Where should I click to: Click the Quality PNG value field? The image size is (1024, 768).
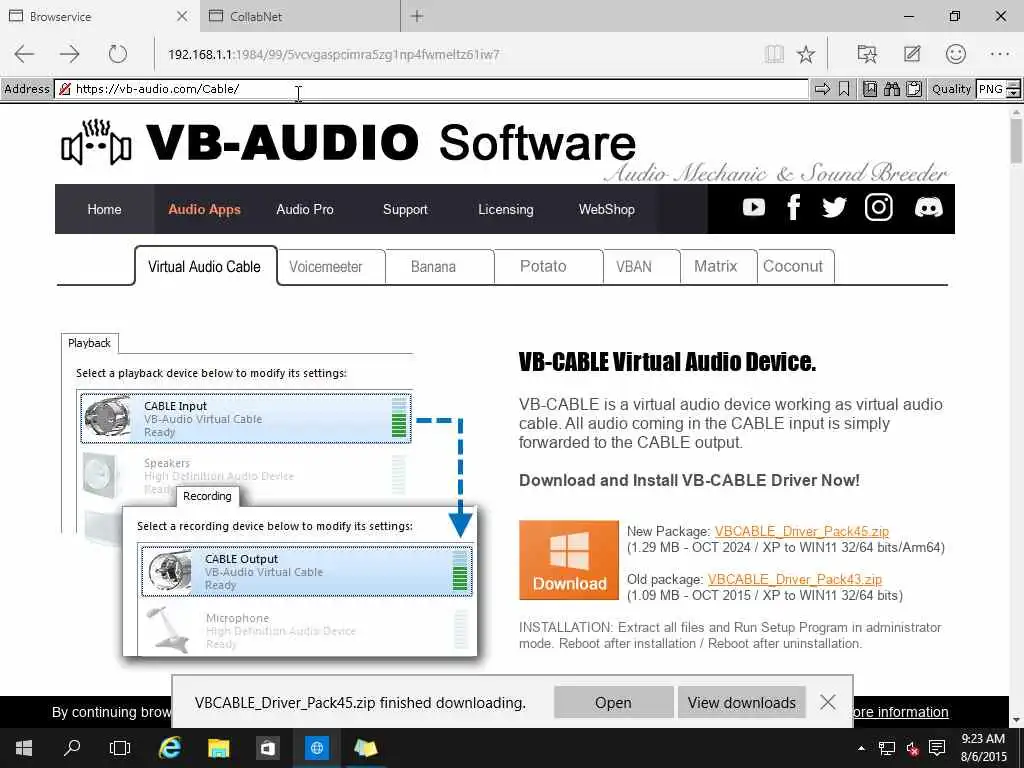(x=991, y=89)
